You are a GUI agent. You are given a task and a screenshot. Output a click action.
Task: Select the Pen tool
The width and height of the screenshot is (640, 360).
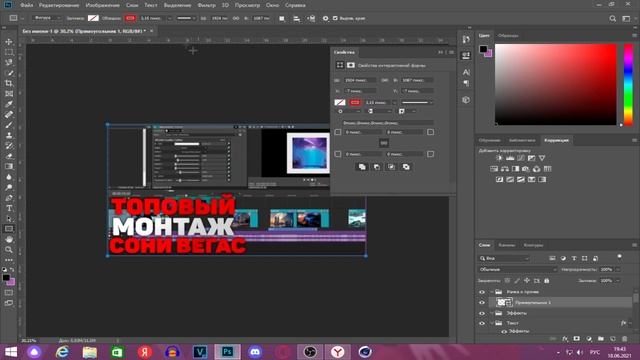click(9, 198)
